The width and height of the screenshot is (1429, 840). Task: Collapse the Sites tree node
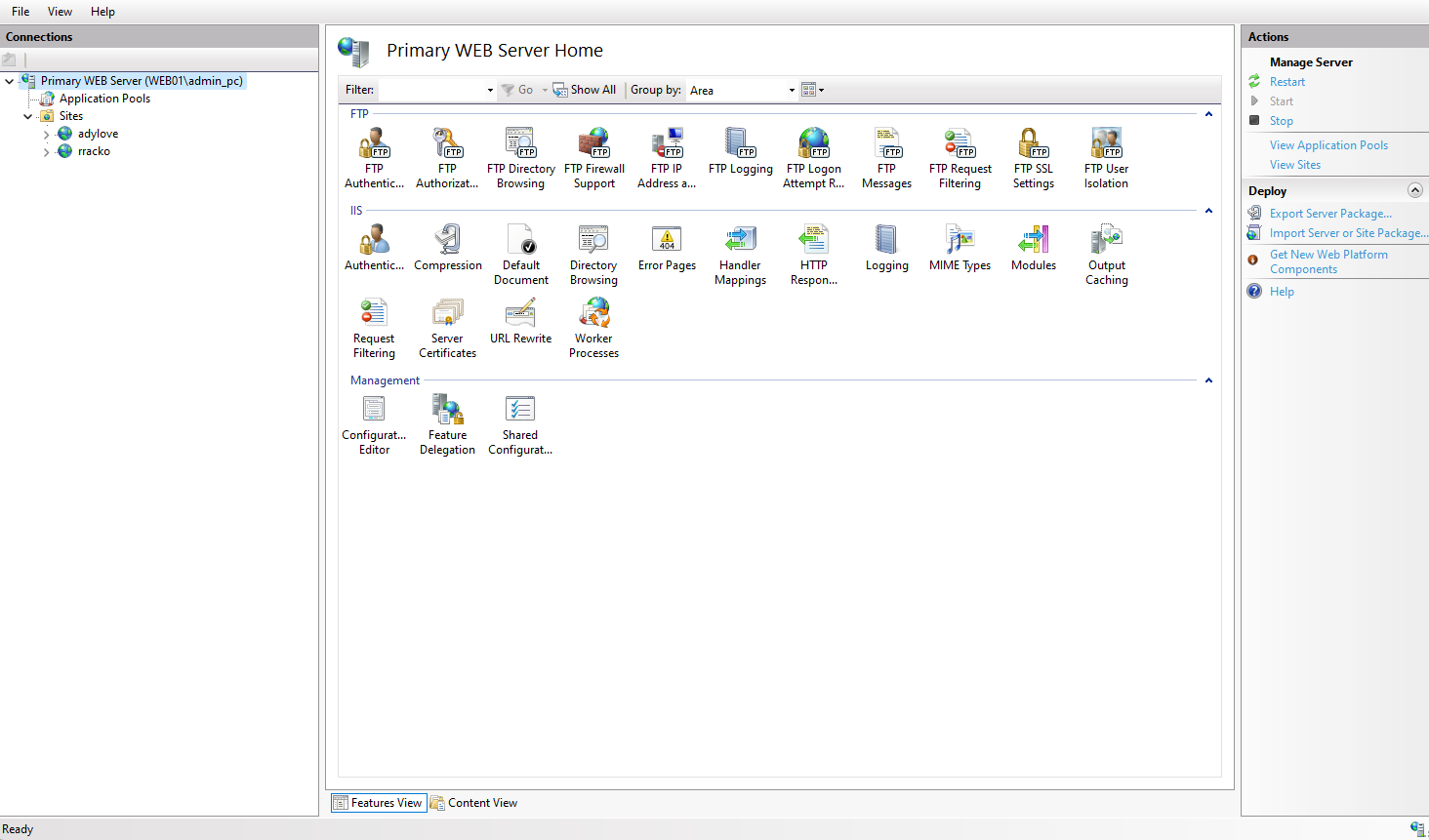(28, 116)
